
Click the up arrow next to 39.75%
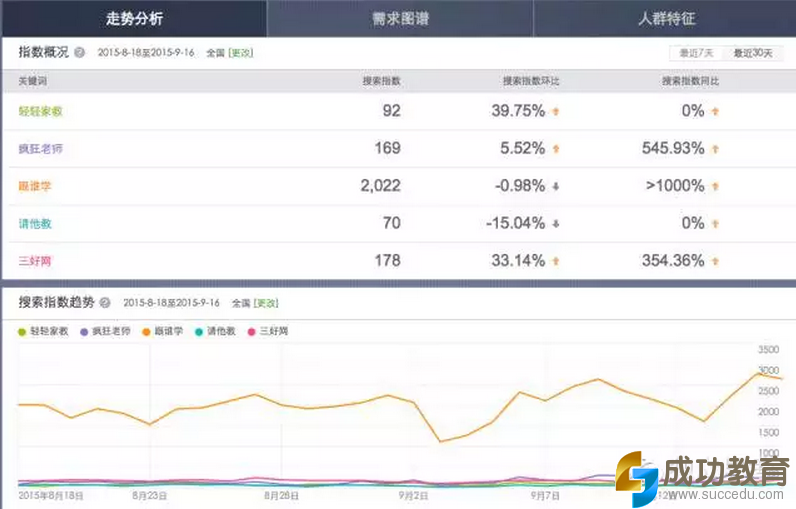coord(555,111)
